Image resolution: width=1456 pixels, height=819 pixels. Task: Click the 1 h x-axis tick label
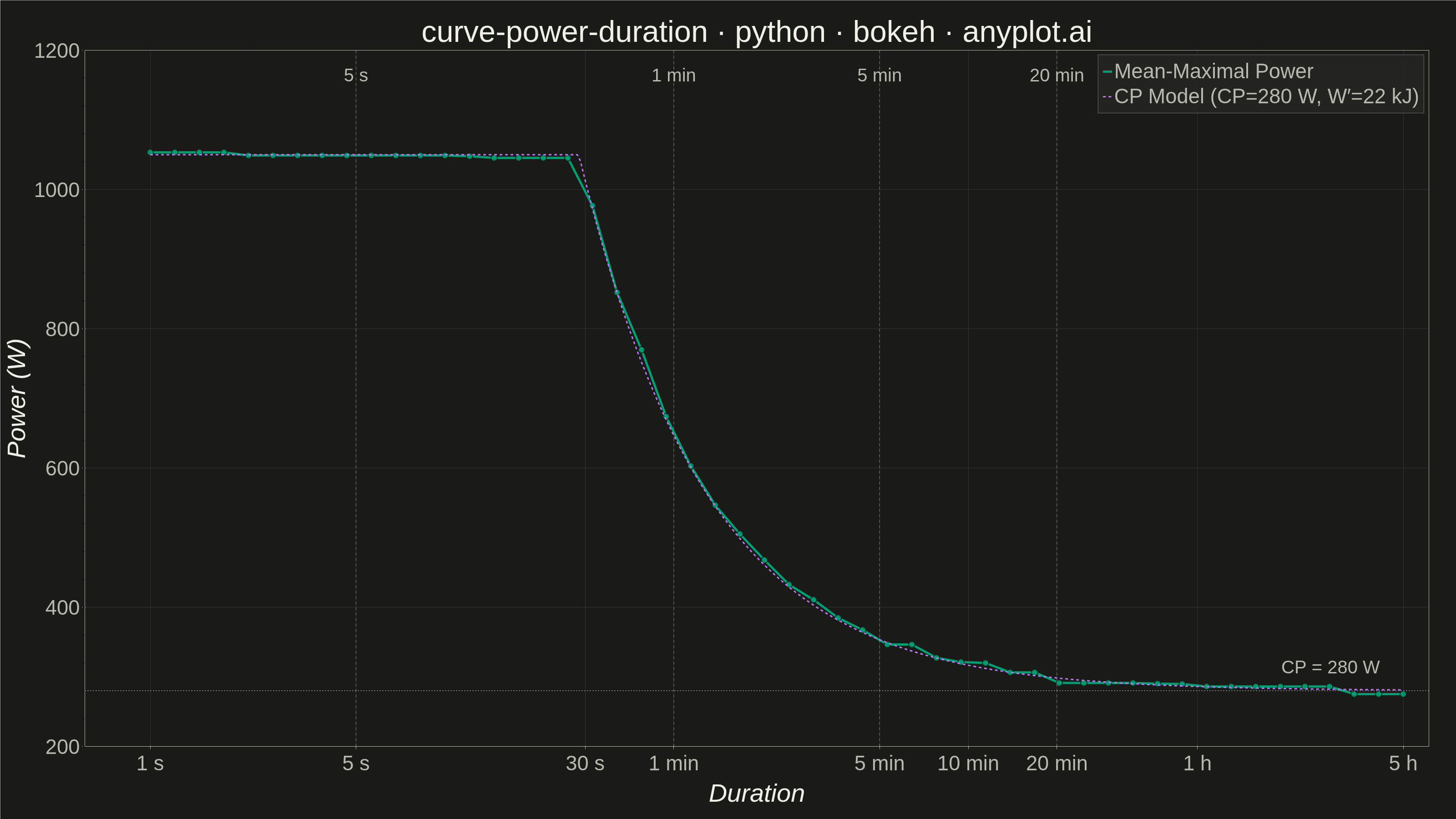point(1197,763)
